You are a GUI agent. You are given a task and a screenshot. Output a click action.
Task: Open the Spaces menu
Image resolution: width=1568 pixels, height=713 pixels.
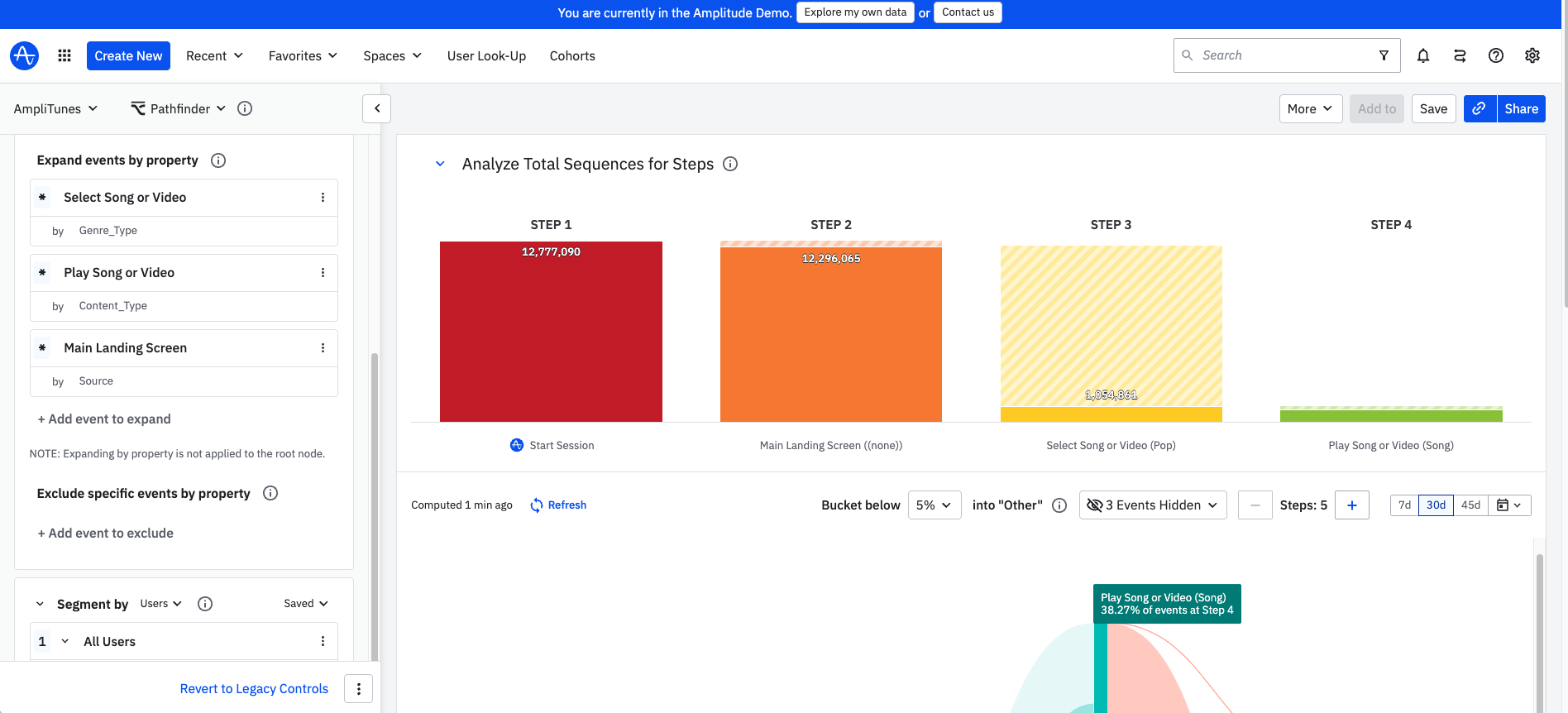392,55
